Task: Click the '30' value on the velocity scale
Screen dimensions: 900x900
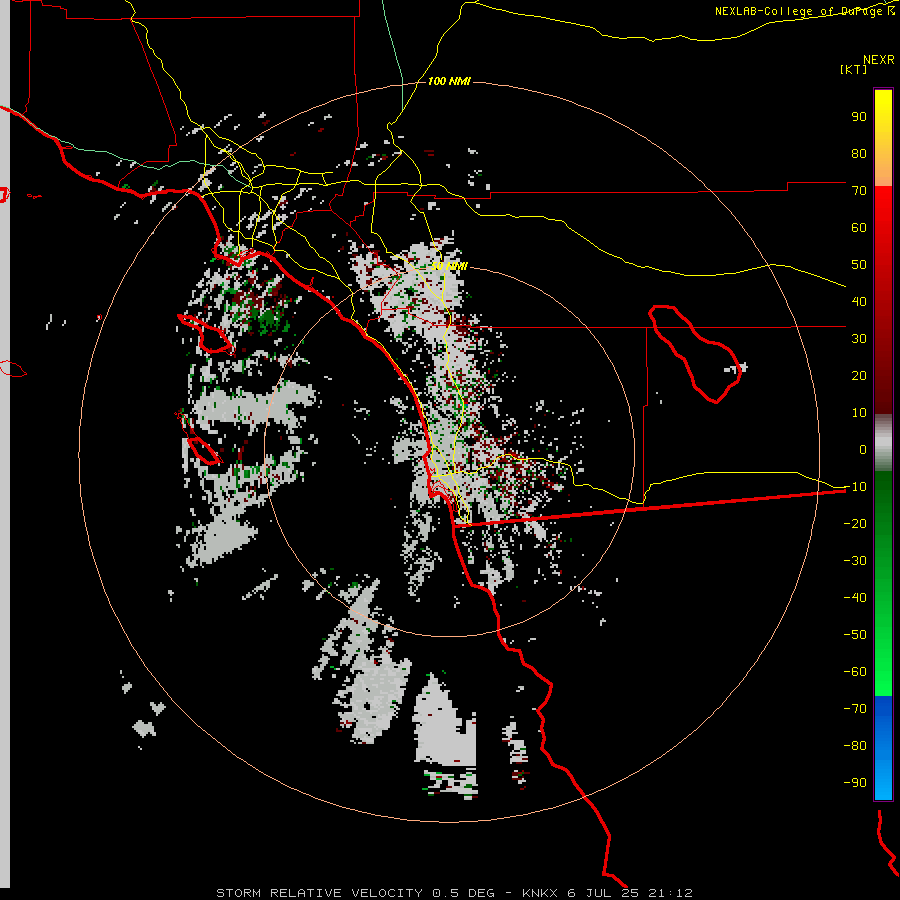Action: point(859,339)
